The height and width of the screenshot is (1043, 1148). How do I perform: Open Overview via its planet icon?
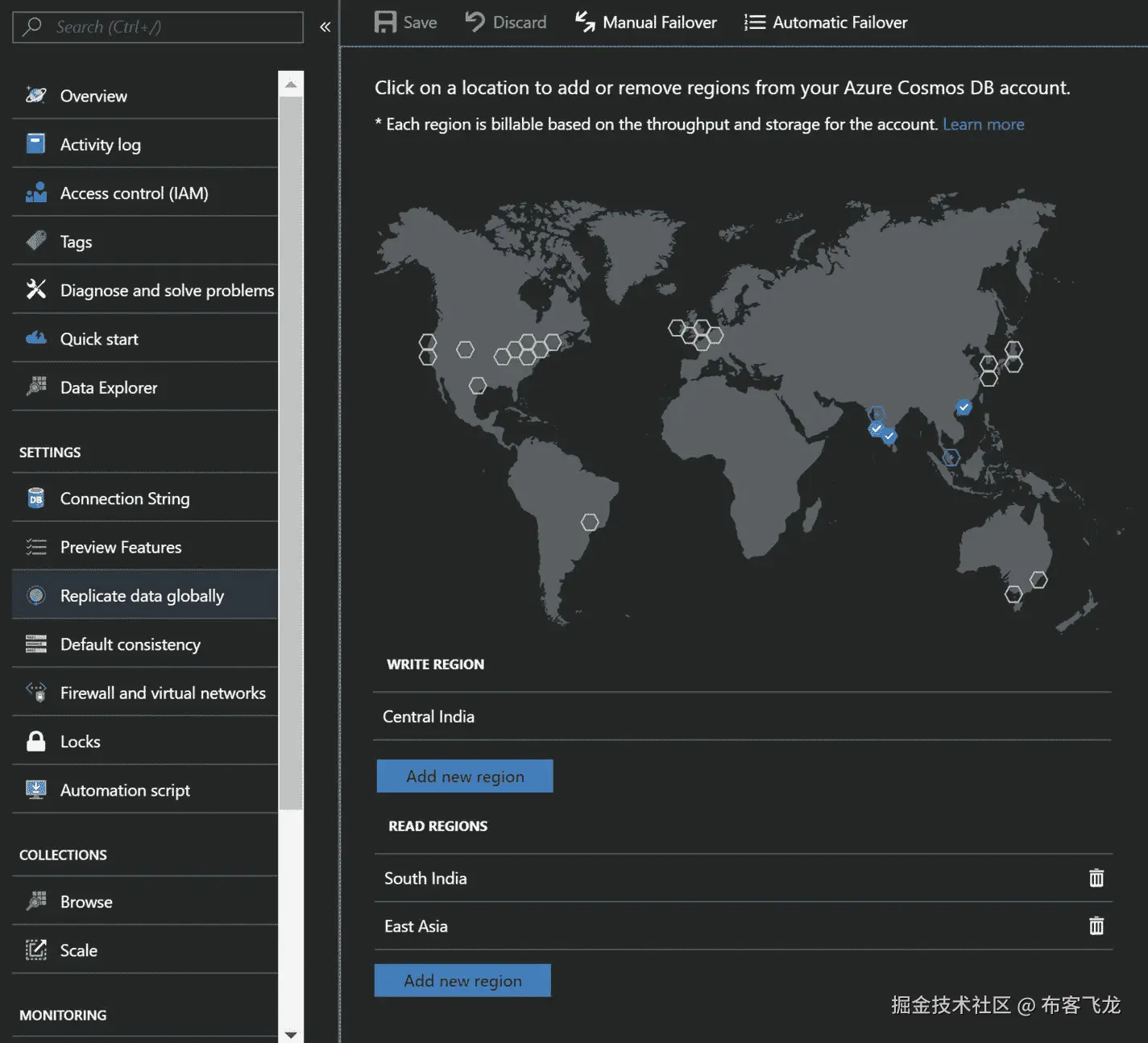point(36,95)
